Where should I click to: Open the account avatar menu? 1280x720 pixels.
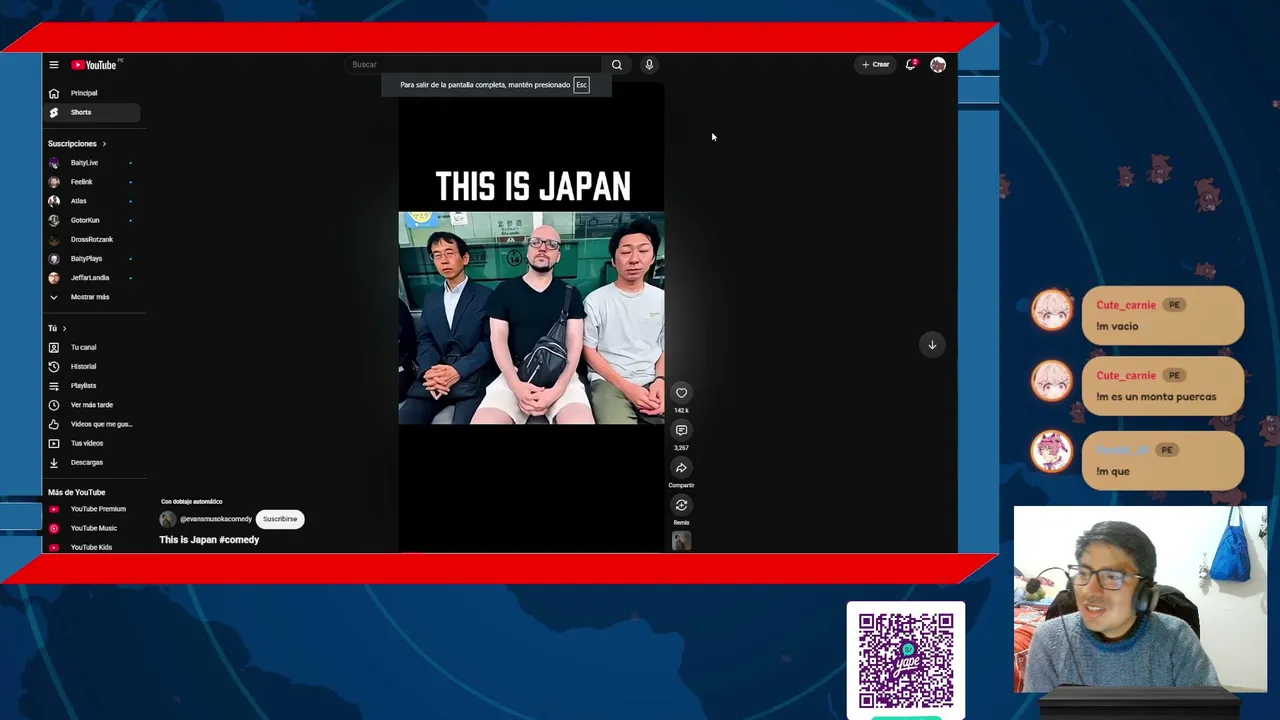[938, 65]
